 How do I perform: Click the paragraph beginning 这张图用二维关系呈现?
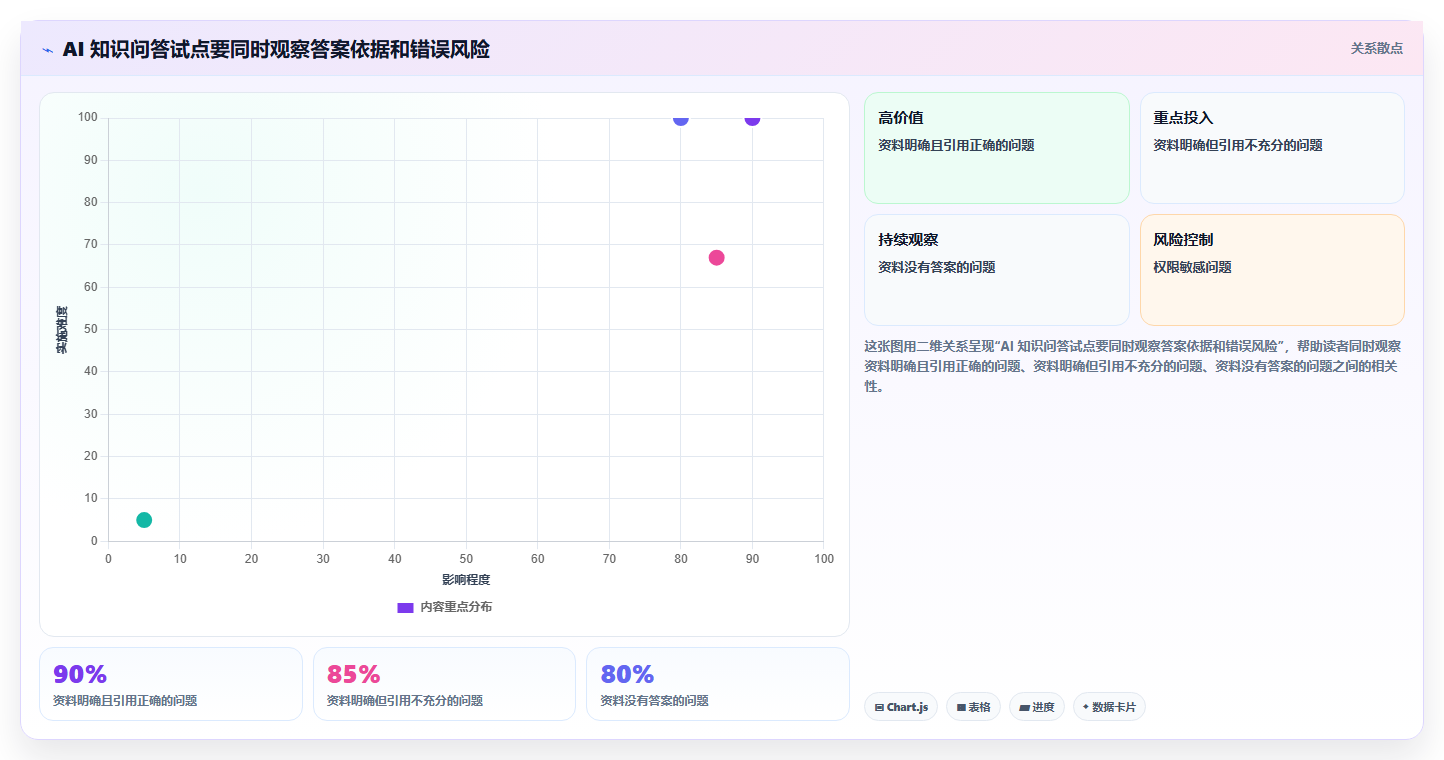click(x=1133, y=366)
